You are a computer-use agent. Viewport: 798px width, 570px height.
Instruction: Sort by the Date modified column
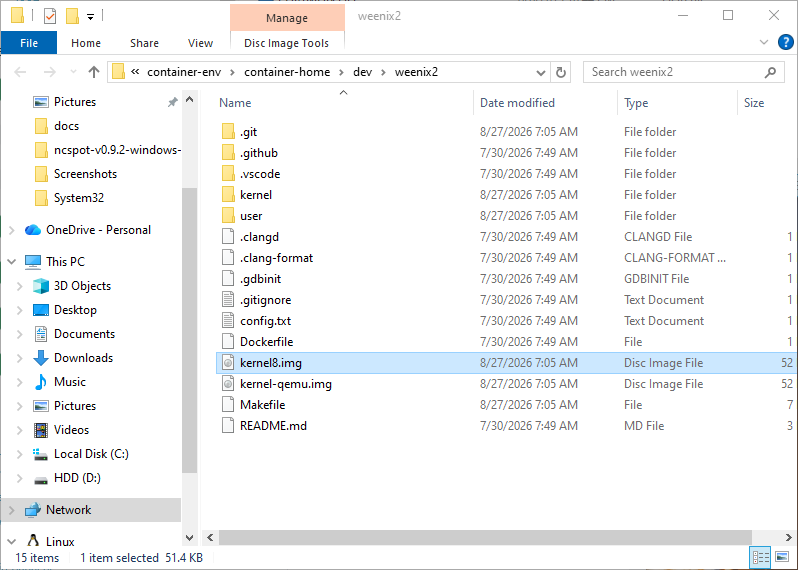pos(517,103)
